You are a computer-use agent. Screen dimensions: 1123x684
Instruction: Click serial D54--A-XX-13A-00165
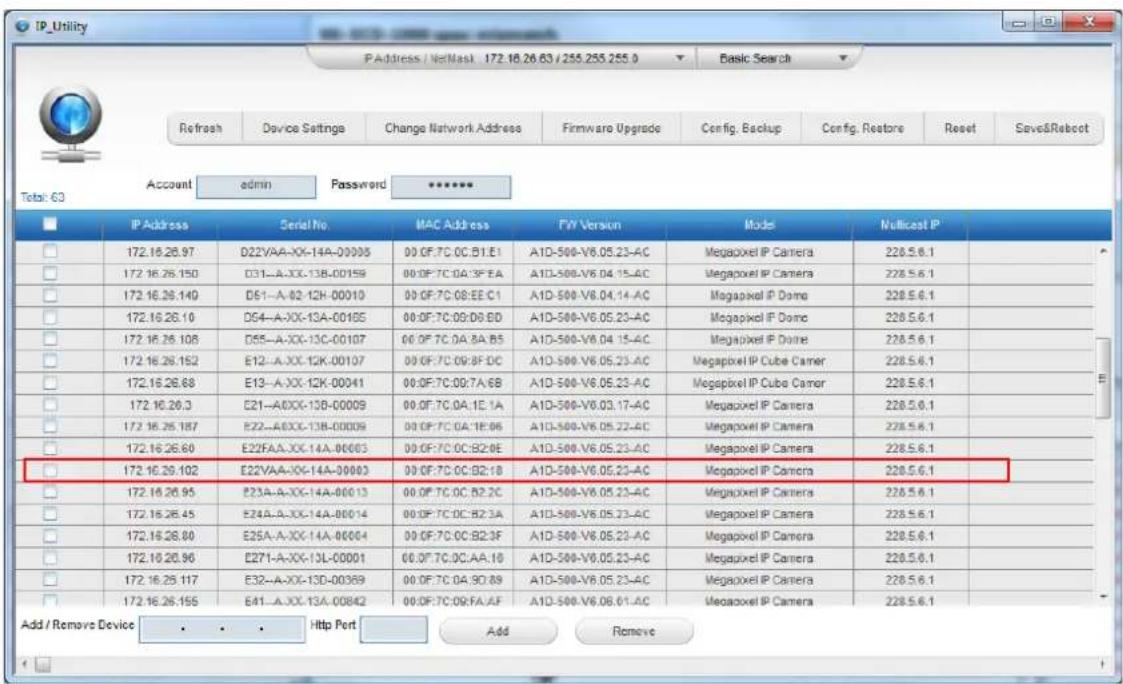pos(304,317)
